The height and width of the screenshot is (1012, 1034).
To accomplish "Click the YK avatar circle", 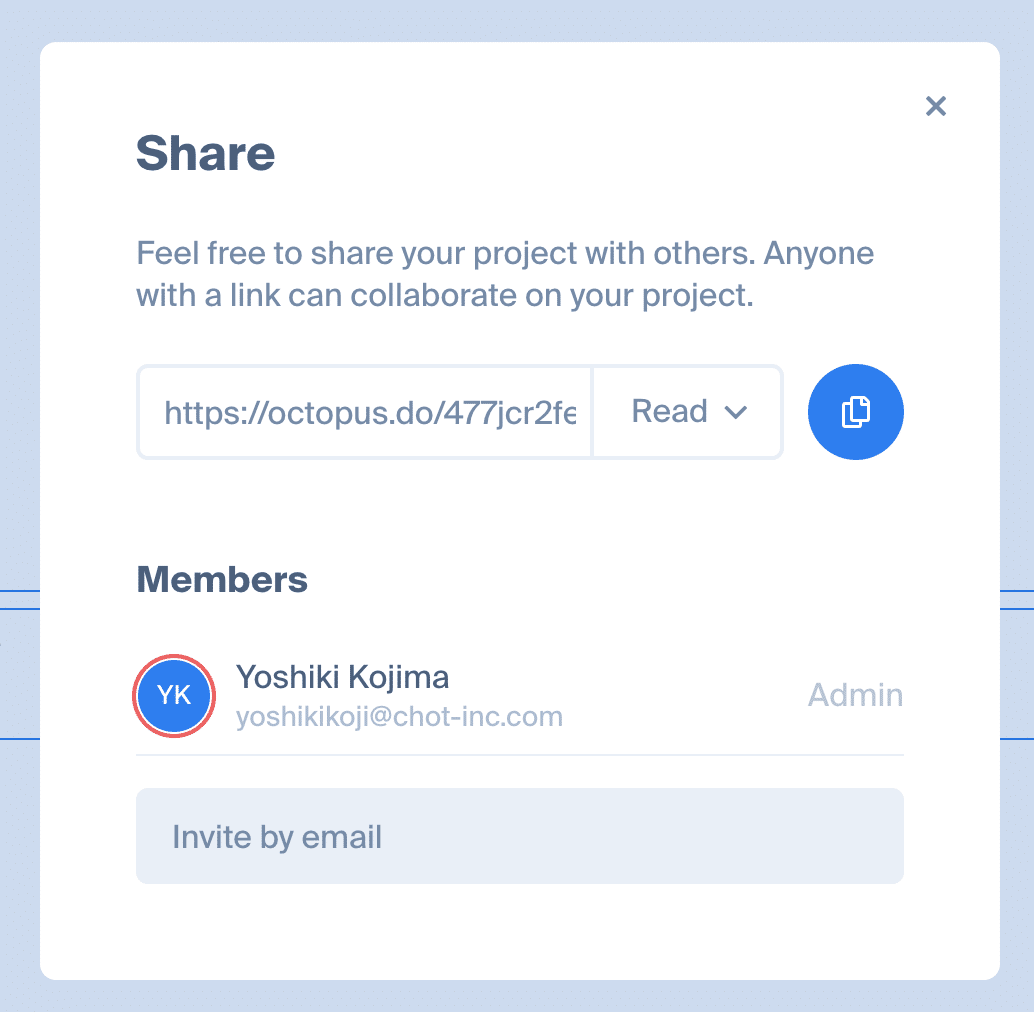I will coord(174,696).
